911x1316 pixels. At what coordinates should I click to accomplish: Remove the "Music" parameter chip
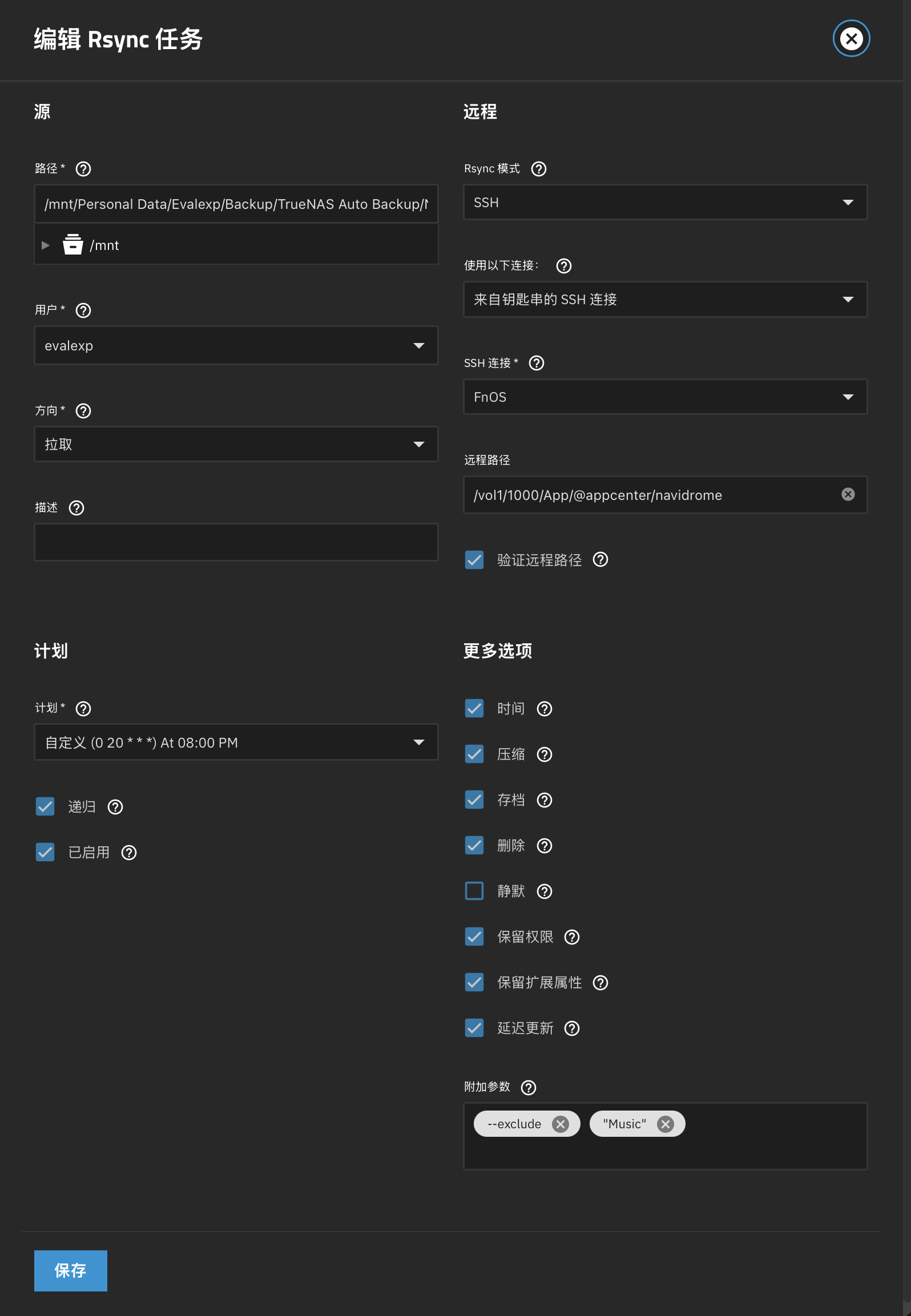pyautogui.click(x=665, y=1124)
